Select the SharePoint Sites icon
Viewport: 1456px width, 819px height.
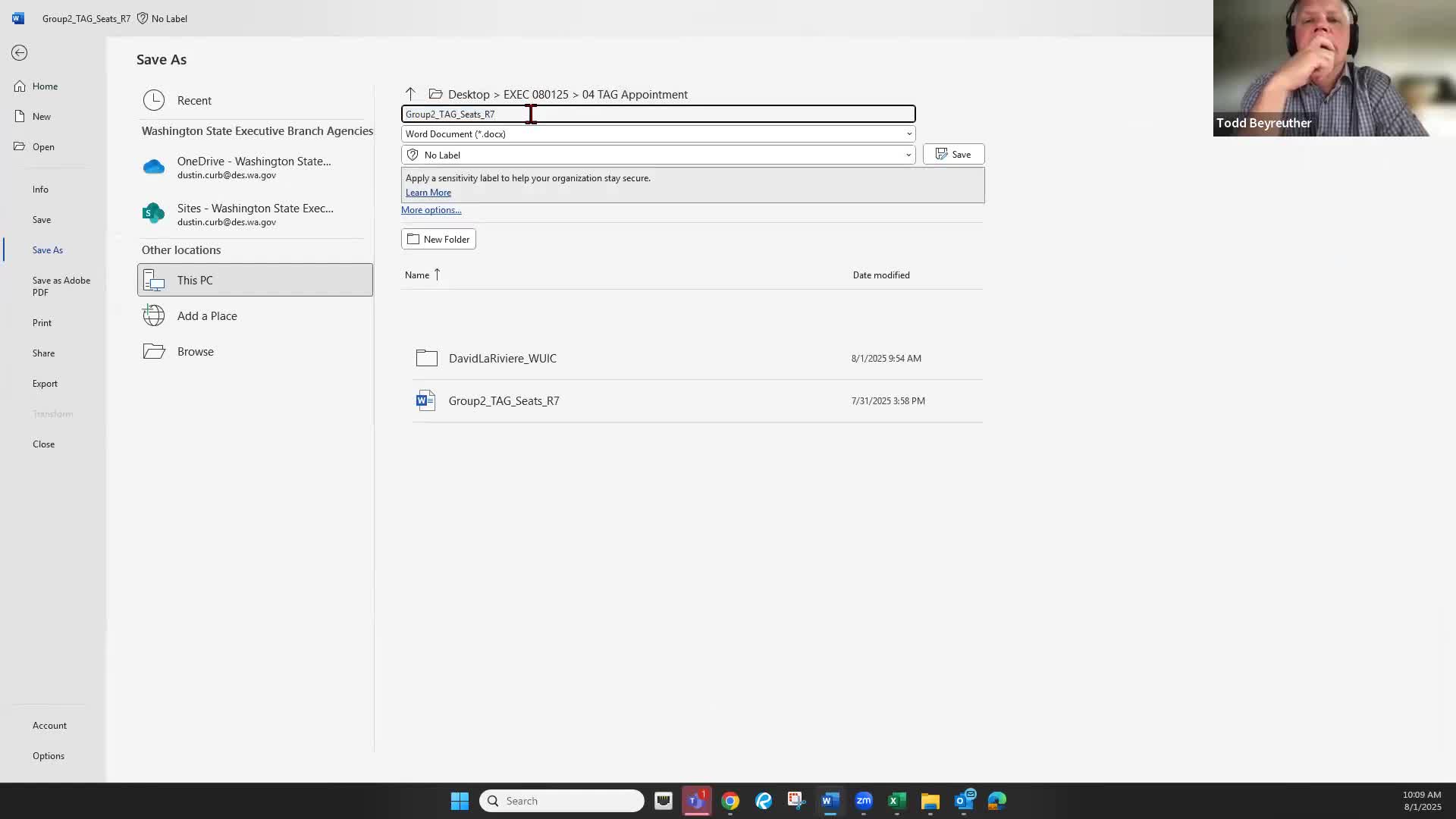click(x=154, y=214)
